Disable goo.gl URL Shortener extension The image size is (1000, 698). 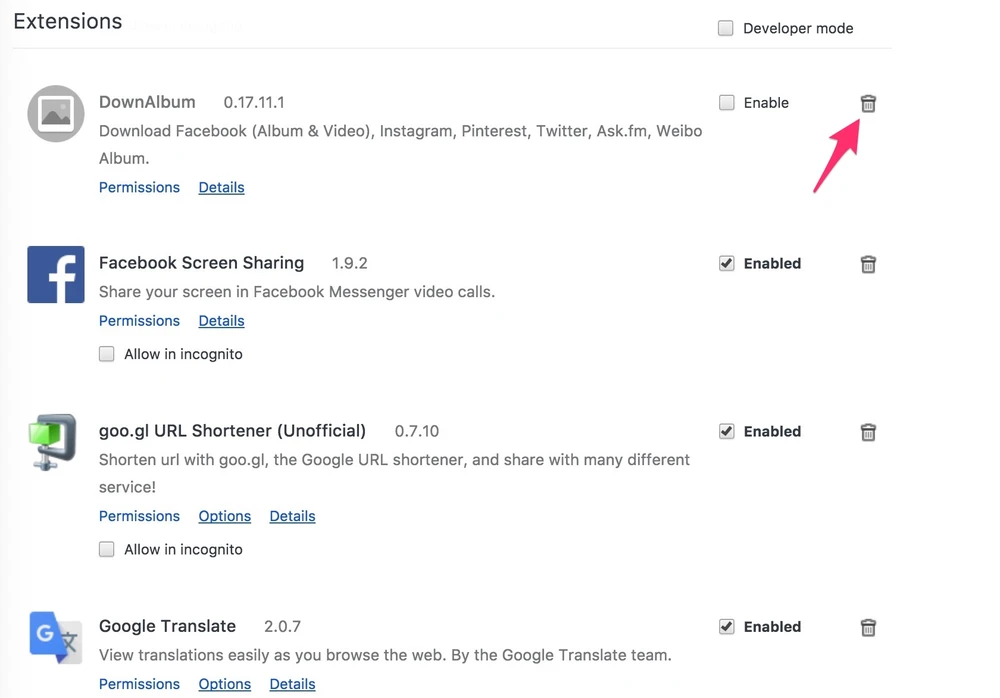click(x=727, y=431)
